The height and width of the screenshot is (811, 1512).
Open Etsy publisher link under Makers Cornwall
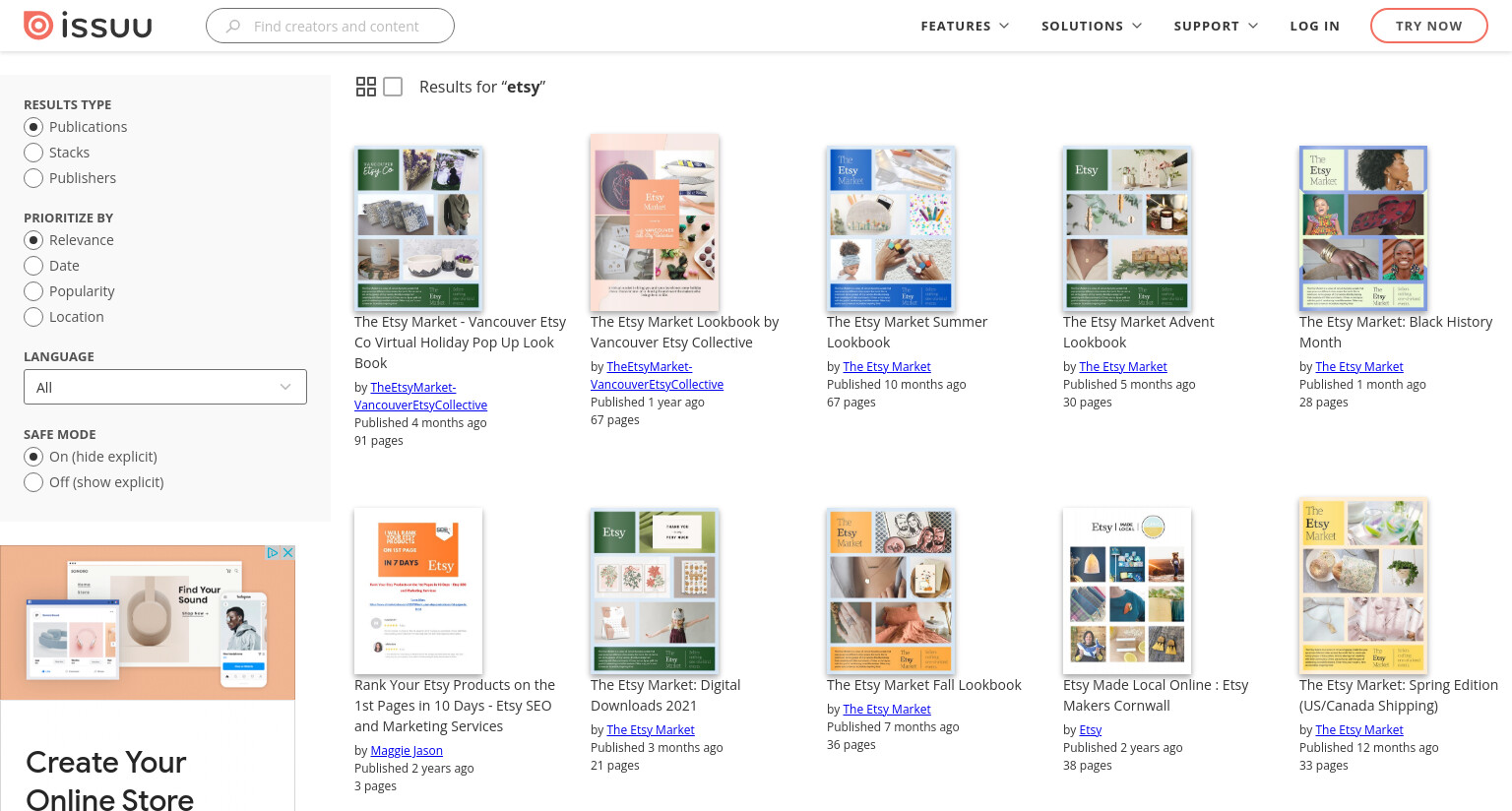pyautogui.click(x=1091, y=730)
